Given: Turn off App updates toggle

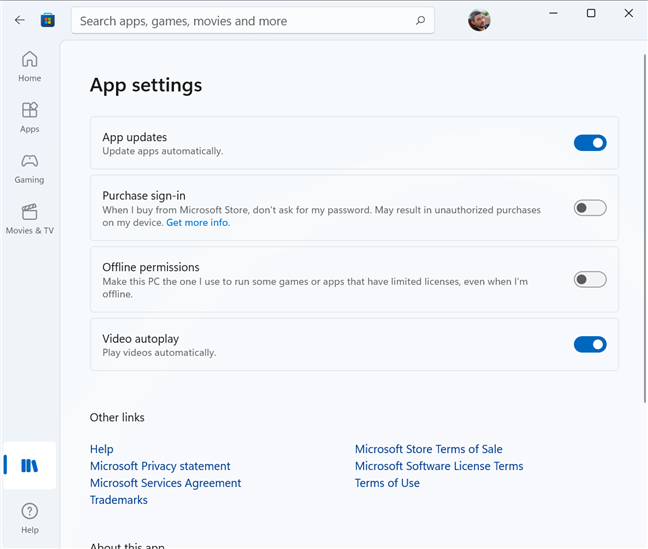Looking at the screenshot, I should point(590,143).
